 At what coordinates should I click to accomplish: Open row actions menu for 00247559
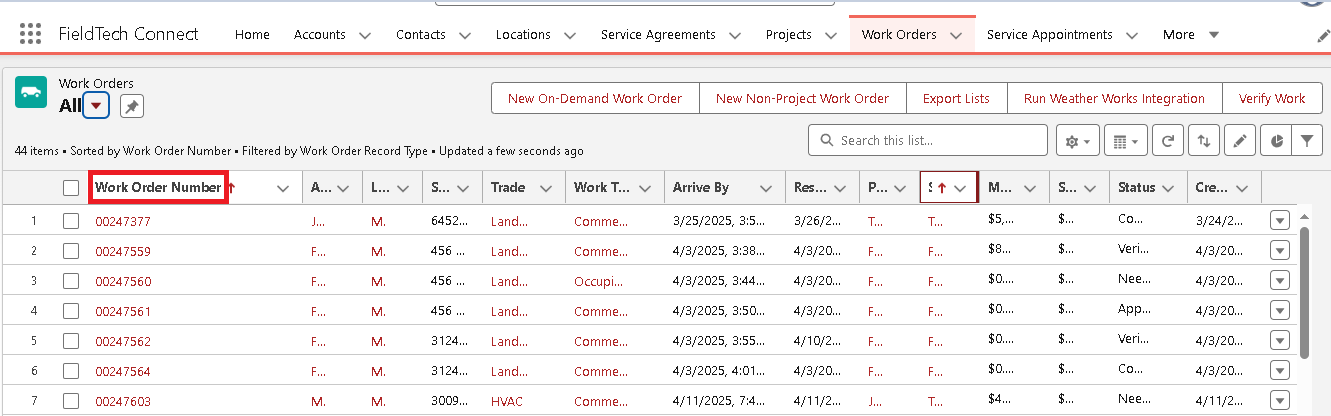[x=1280, y=251]
